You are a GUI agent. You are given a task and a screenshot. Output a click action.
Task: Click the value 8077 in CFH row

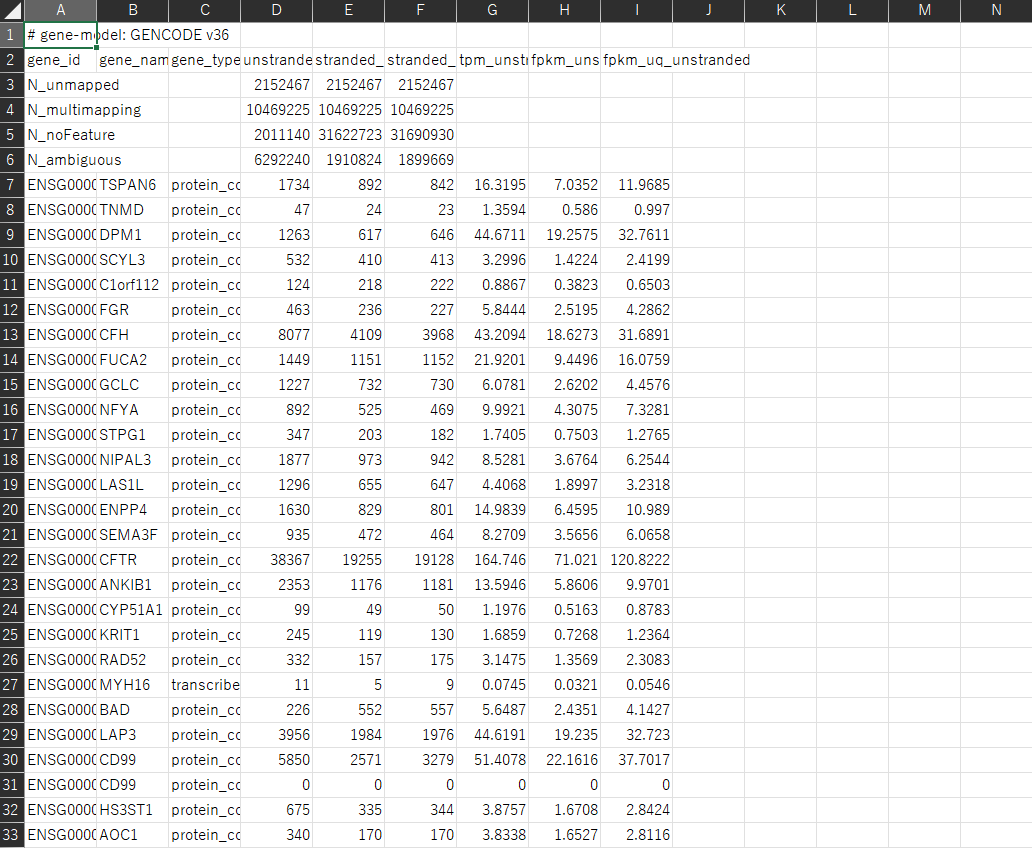click(x=276, y=335)
